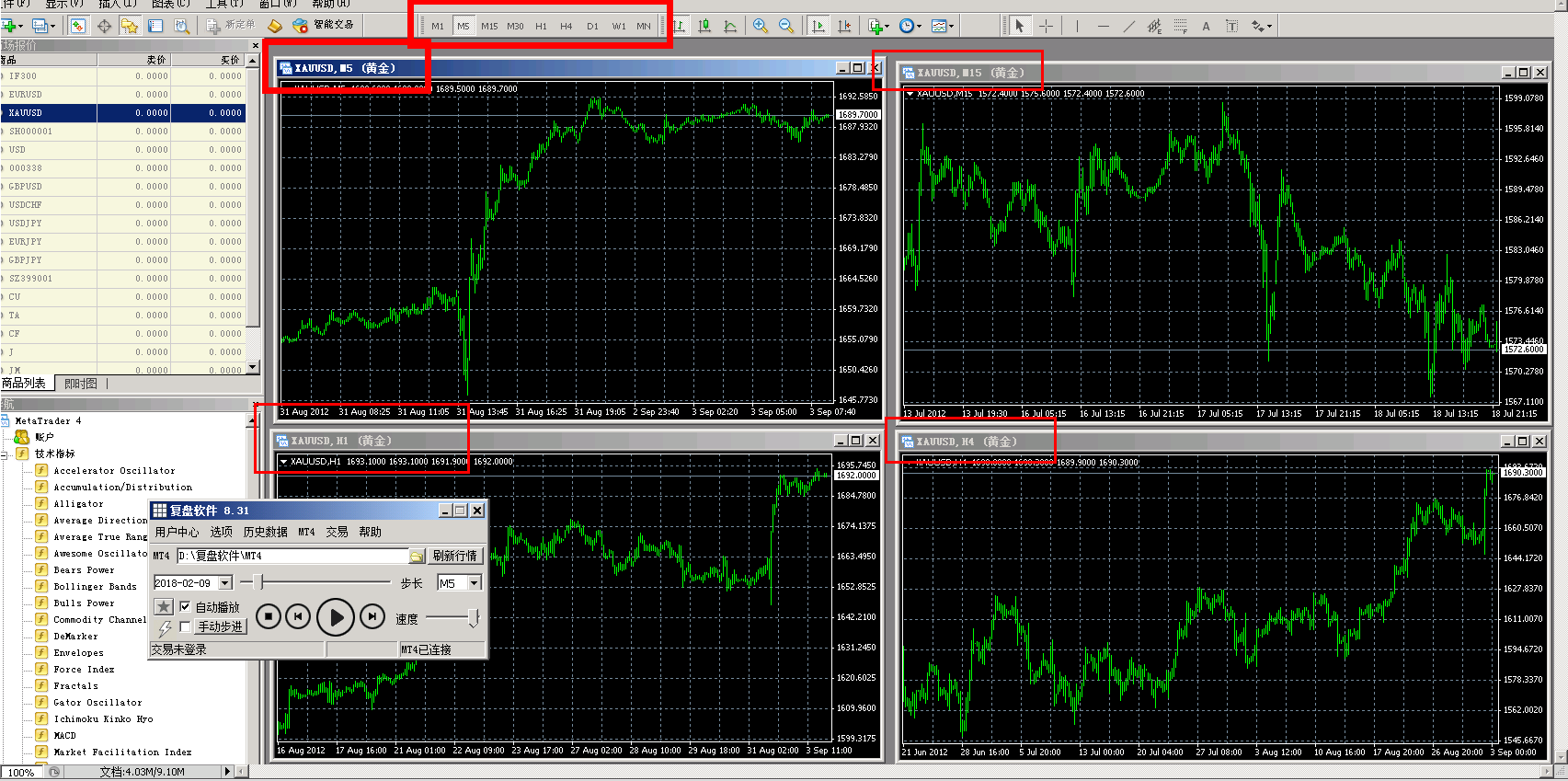Switch to the 即时图 tab
1568x781 pixels.
tap(81, 384)
